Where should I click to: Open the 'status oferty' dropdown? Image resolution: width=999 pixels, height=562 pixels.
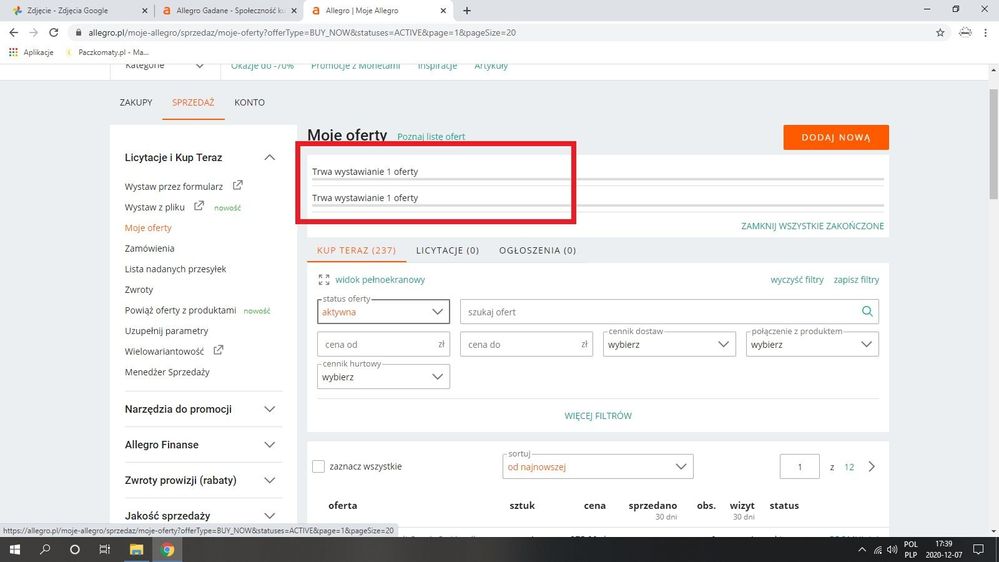tap(384, 312)
